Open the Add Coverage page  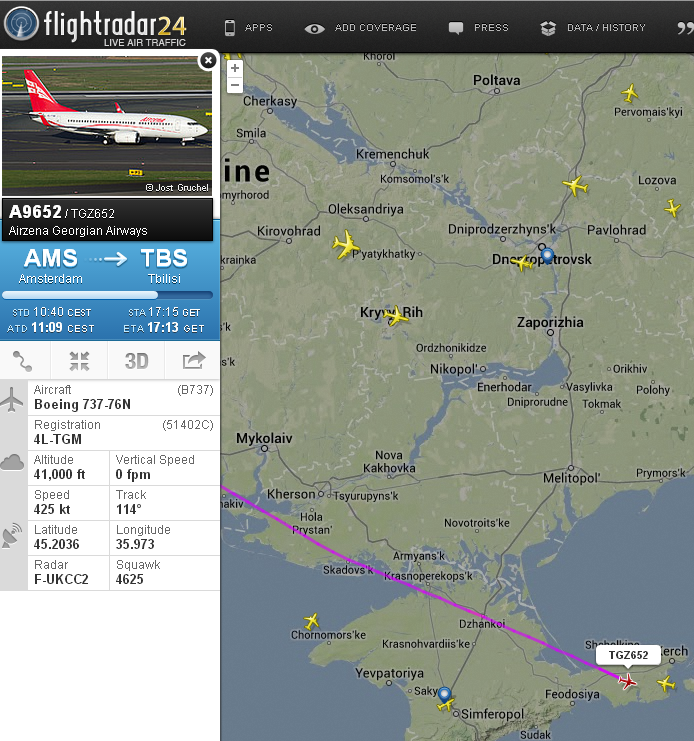[x=360, y=28]
